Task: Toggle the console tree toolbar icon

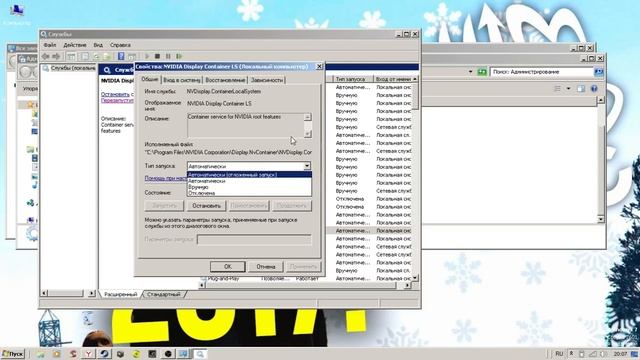Action: (x=71, y=56)
